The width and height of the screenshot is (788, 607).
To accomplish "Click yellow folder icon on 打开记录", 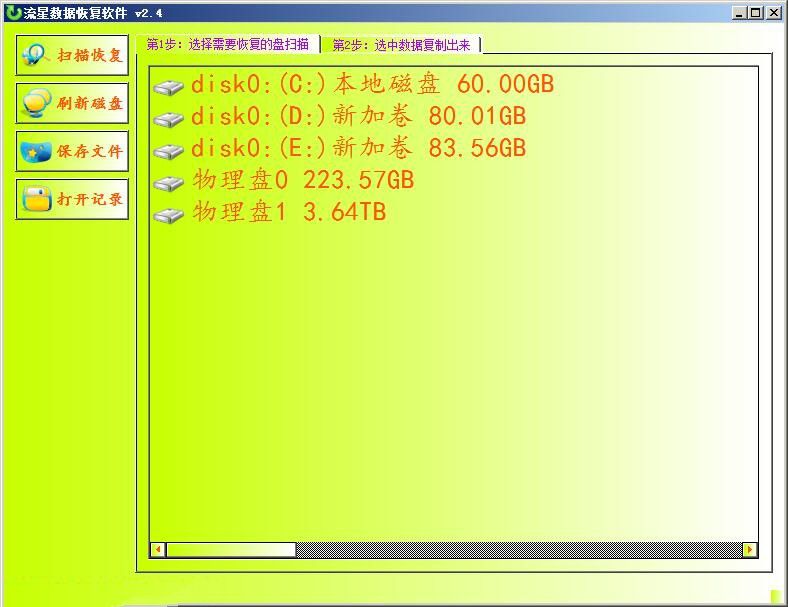I will click(x=36, y=199).
